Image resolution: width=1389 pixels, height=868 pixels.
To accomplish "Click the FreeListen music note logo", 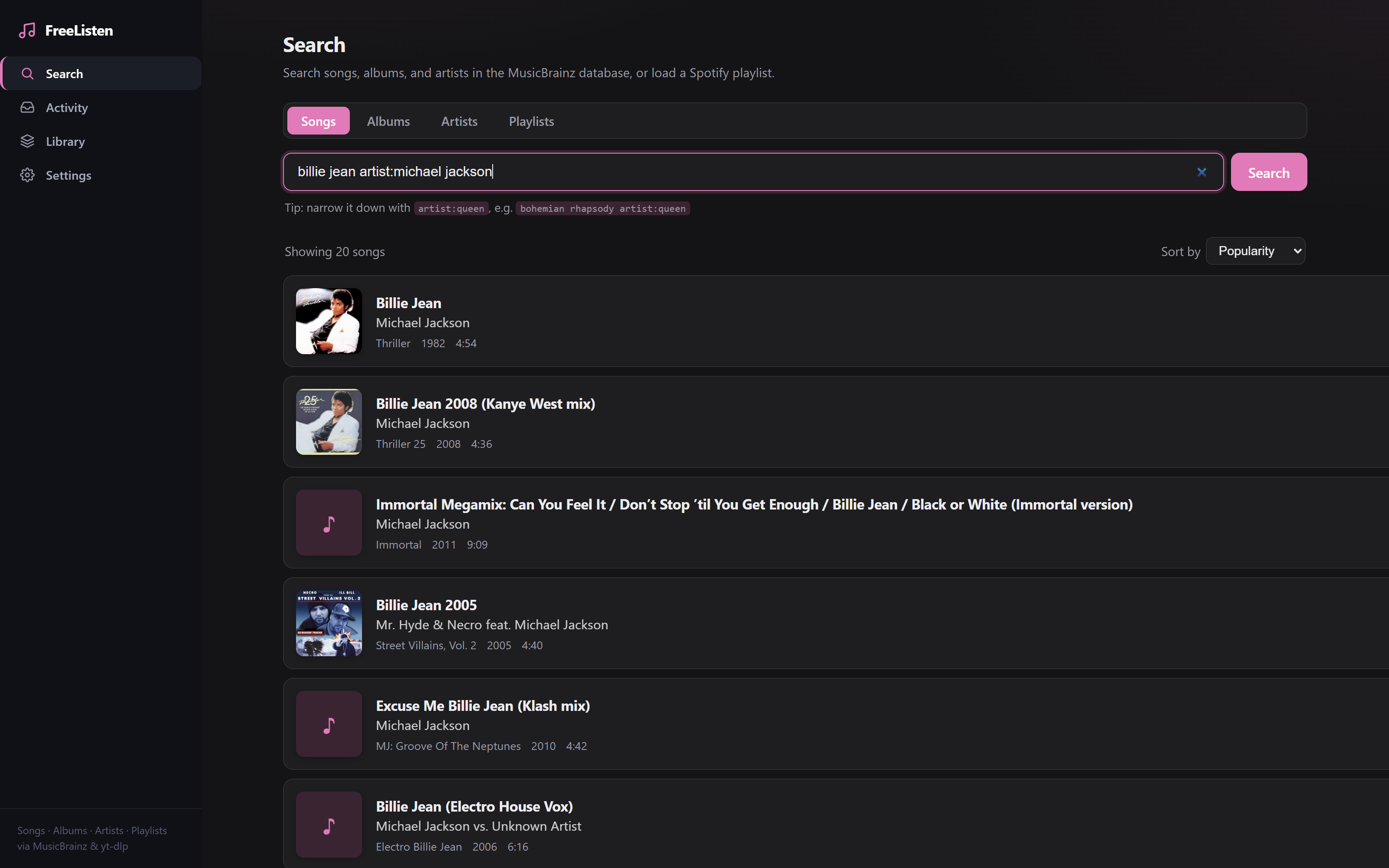I will pyautogui.click(x=27, y=30).
